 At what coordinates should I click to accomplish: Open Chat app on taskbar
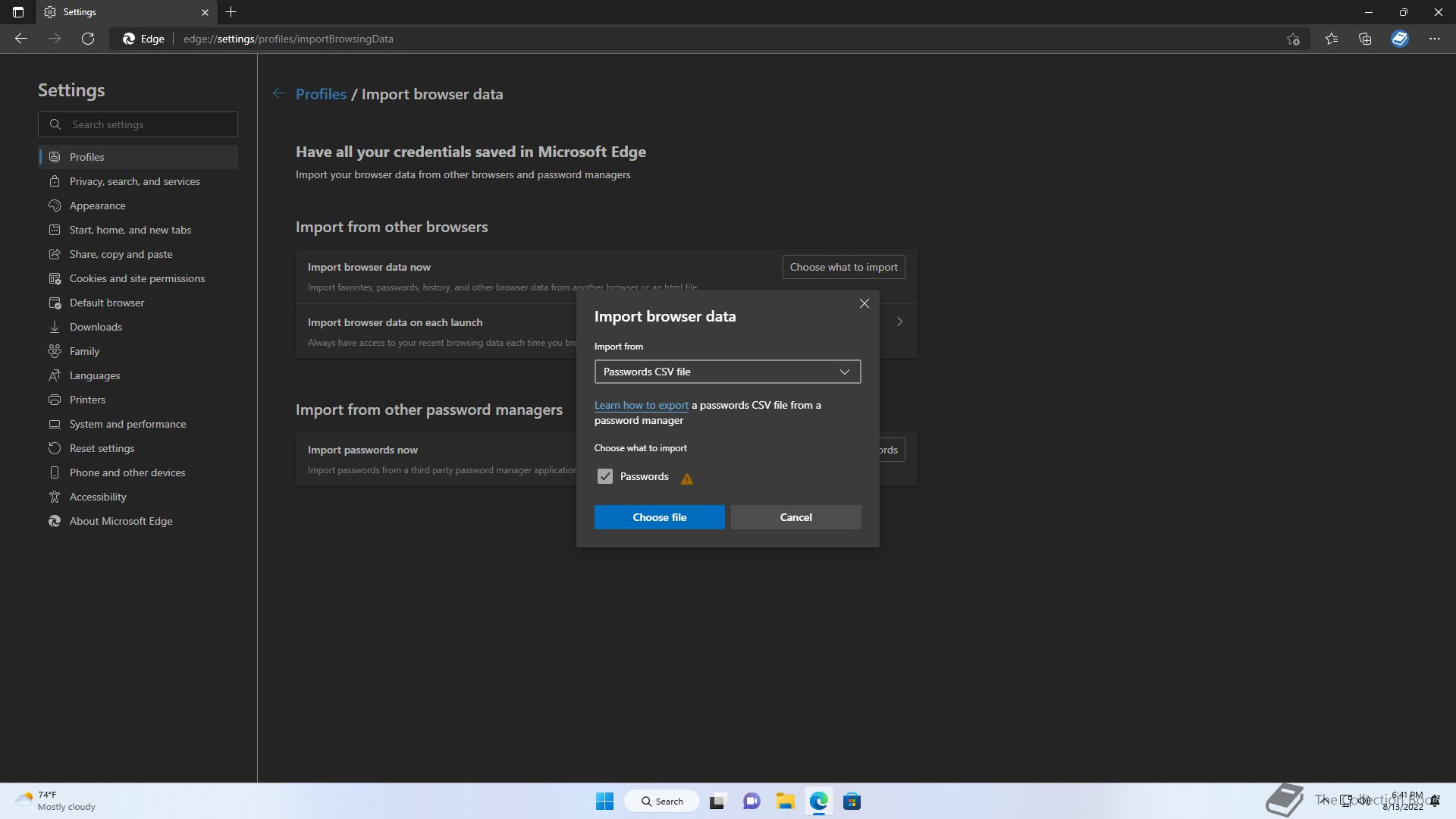point(752,802)
